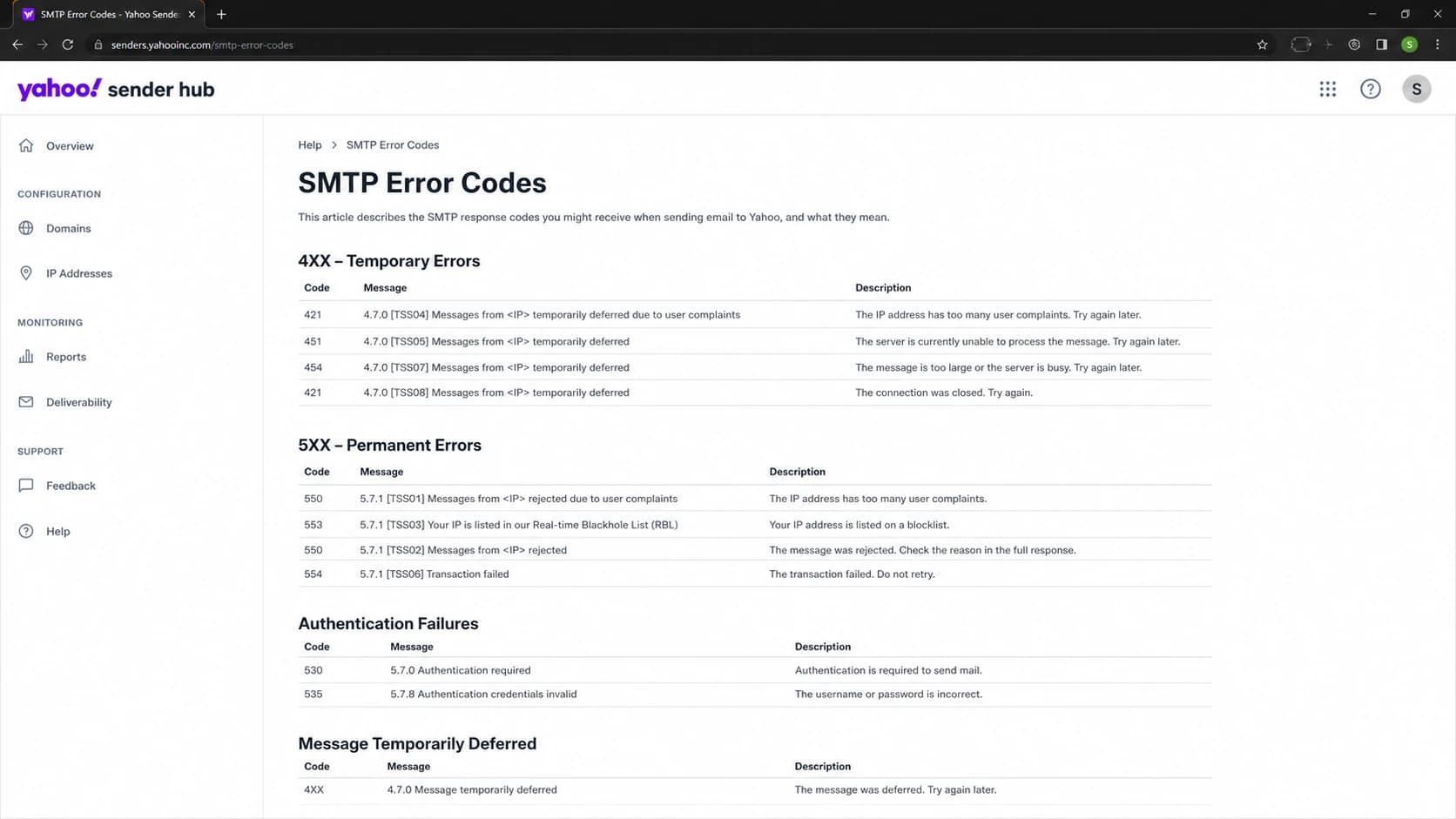
Task: Click the Feedback chat bubble icon
Action: click(26, 486)
